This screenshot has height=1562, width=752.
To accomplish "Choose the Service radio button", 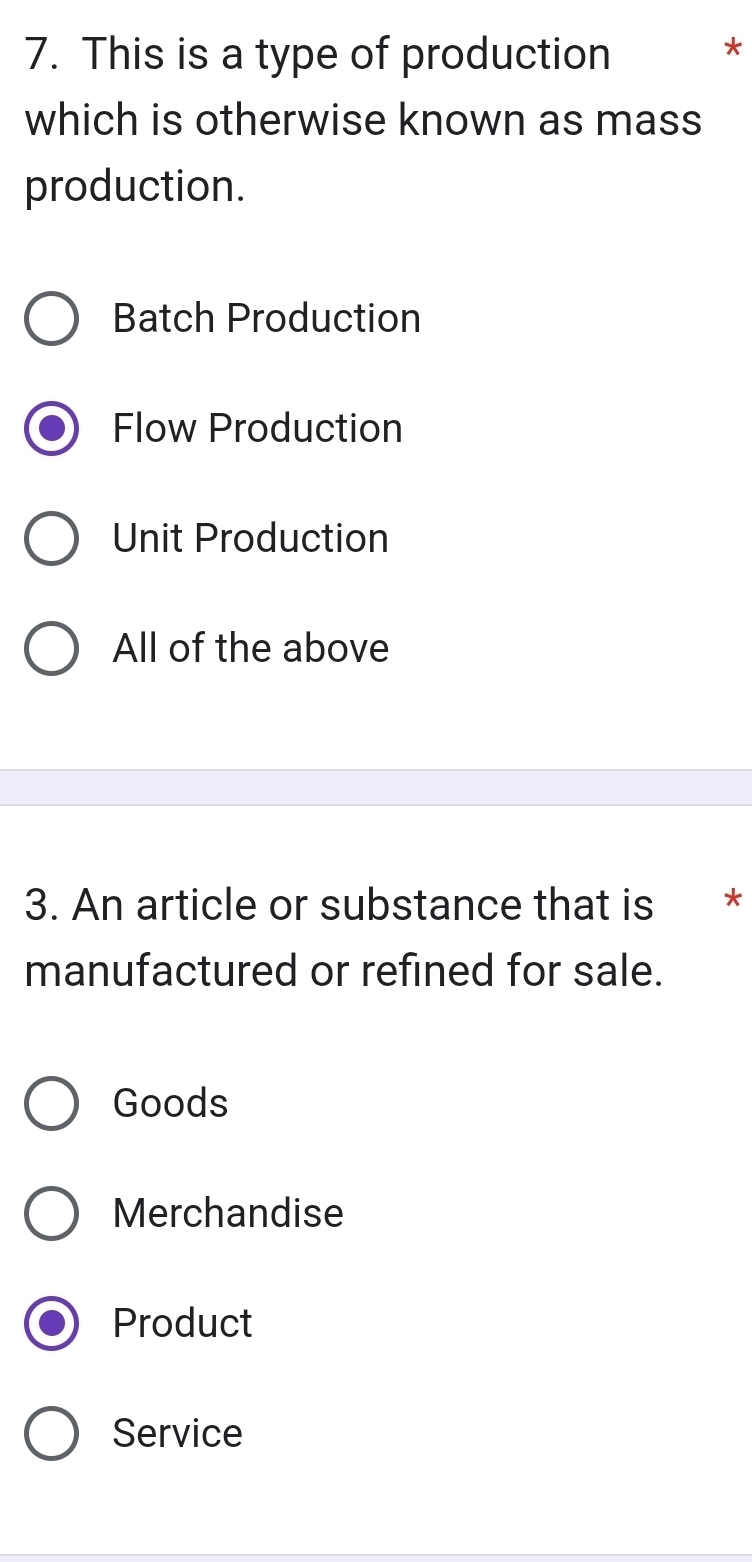I will point(52,1434).
